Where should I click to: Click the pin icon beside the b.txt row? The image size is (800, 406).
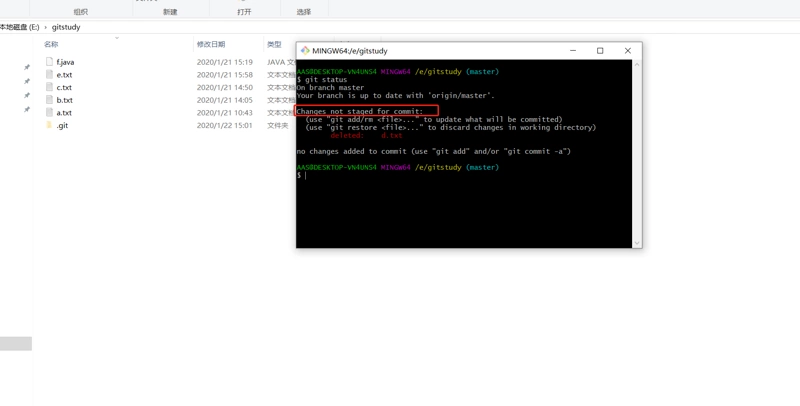[x=27, y=109]
